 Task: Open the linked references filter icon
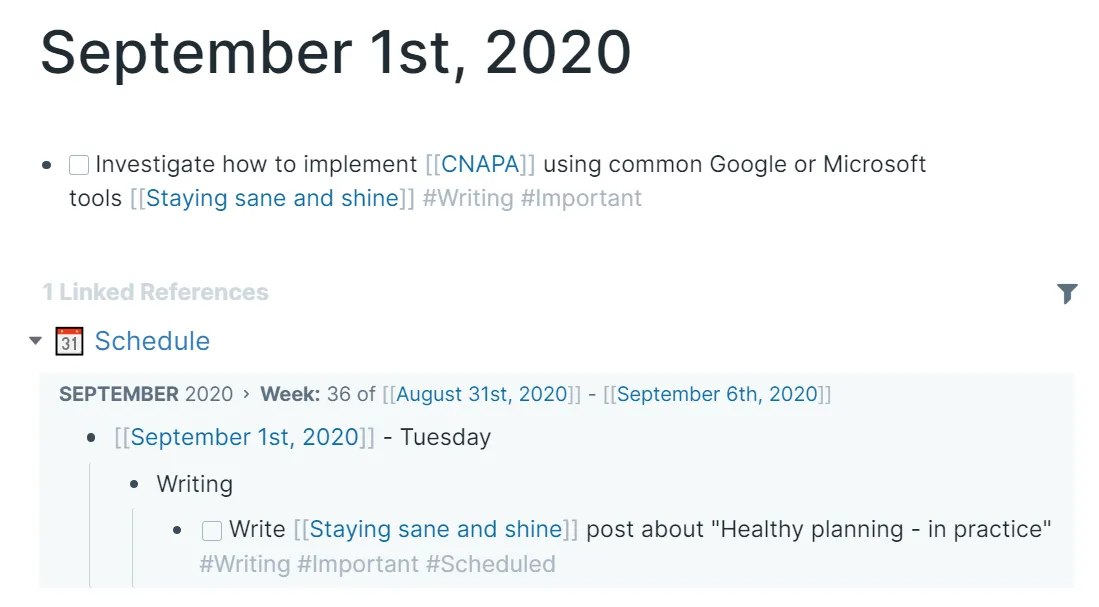tap(1067, 293)
